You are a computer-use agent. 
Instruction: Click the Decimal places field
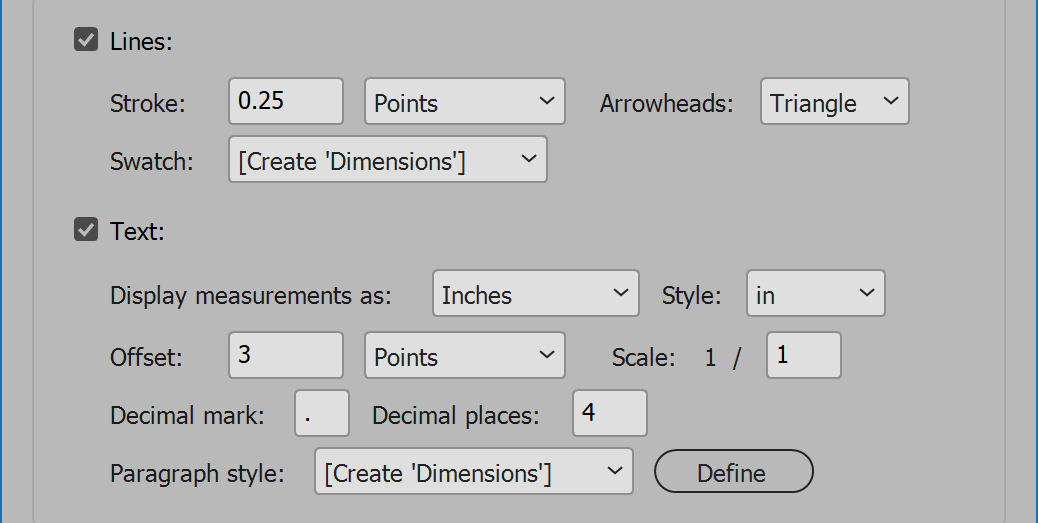coord(610,413)
